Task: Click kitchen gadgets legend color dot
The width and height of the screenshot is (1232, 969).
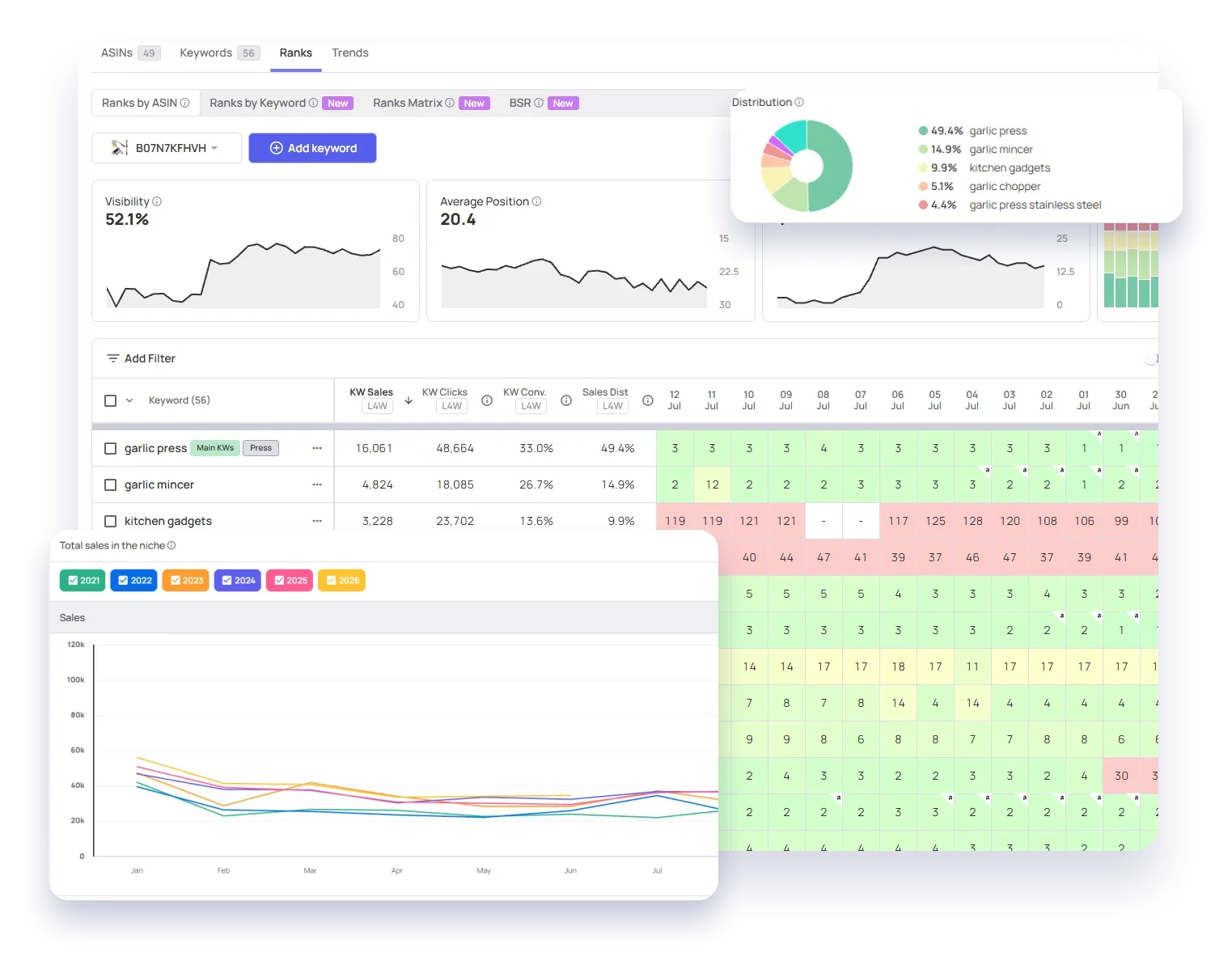Action: tap(923, 168)
